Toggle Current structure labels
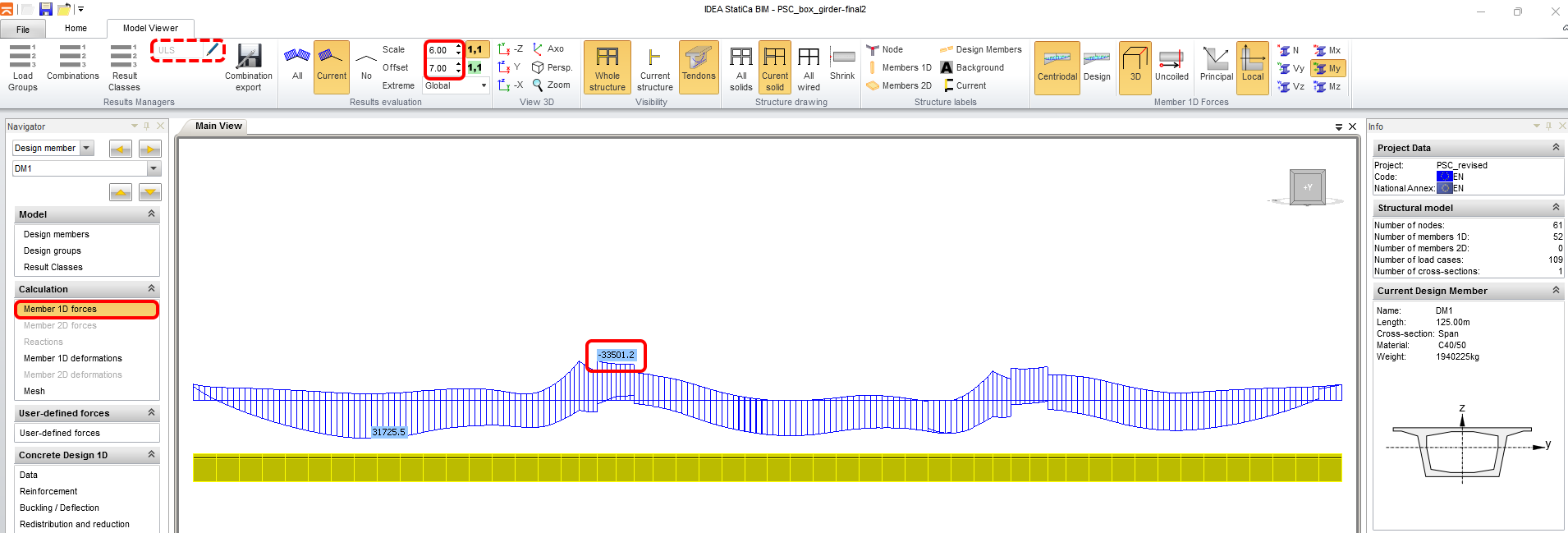This screenshot has height=533, width=1568. pyautogui.click(x=964, y=86)
